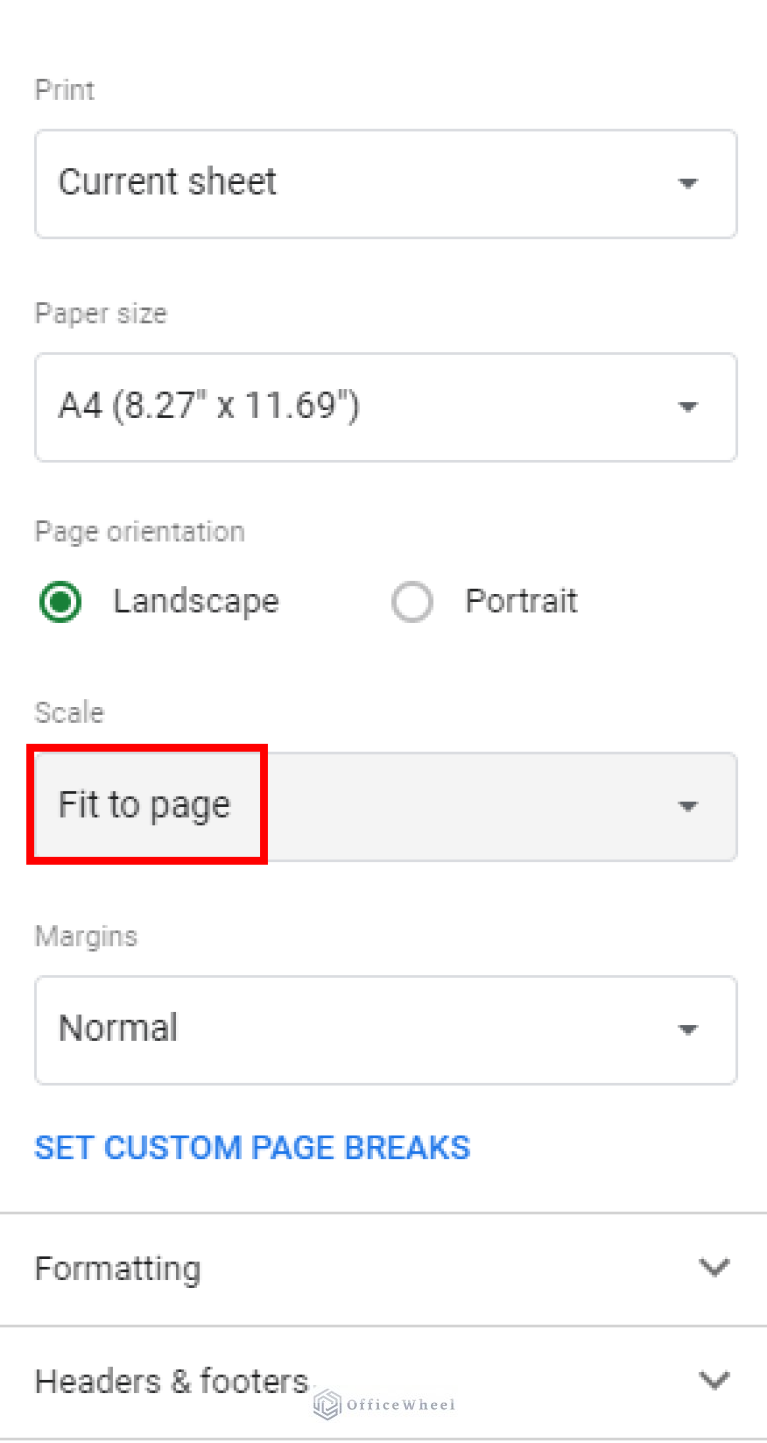
Task: Open the Normal margins dropdown
Action: [x=386, y=1029]
